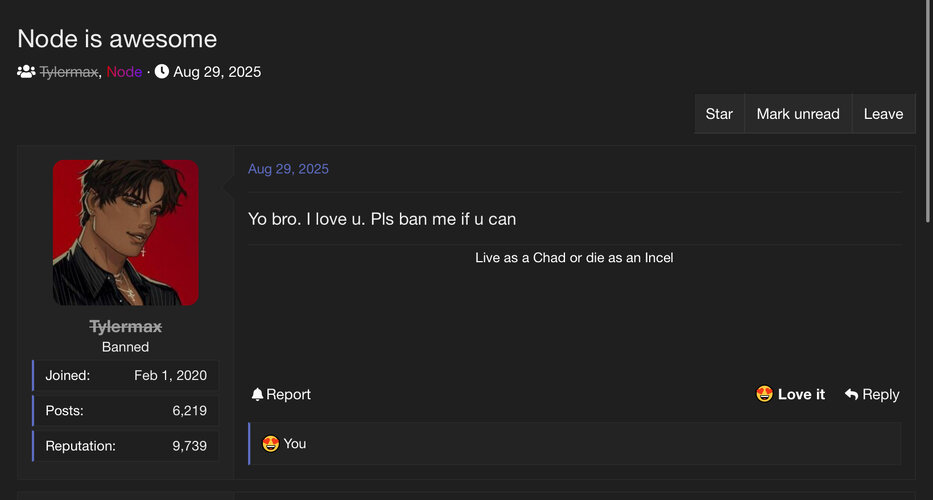Click the struck-through Tylermax username under avatar

coord(126,327)
